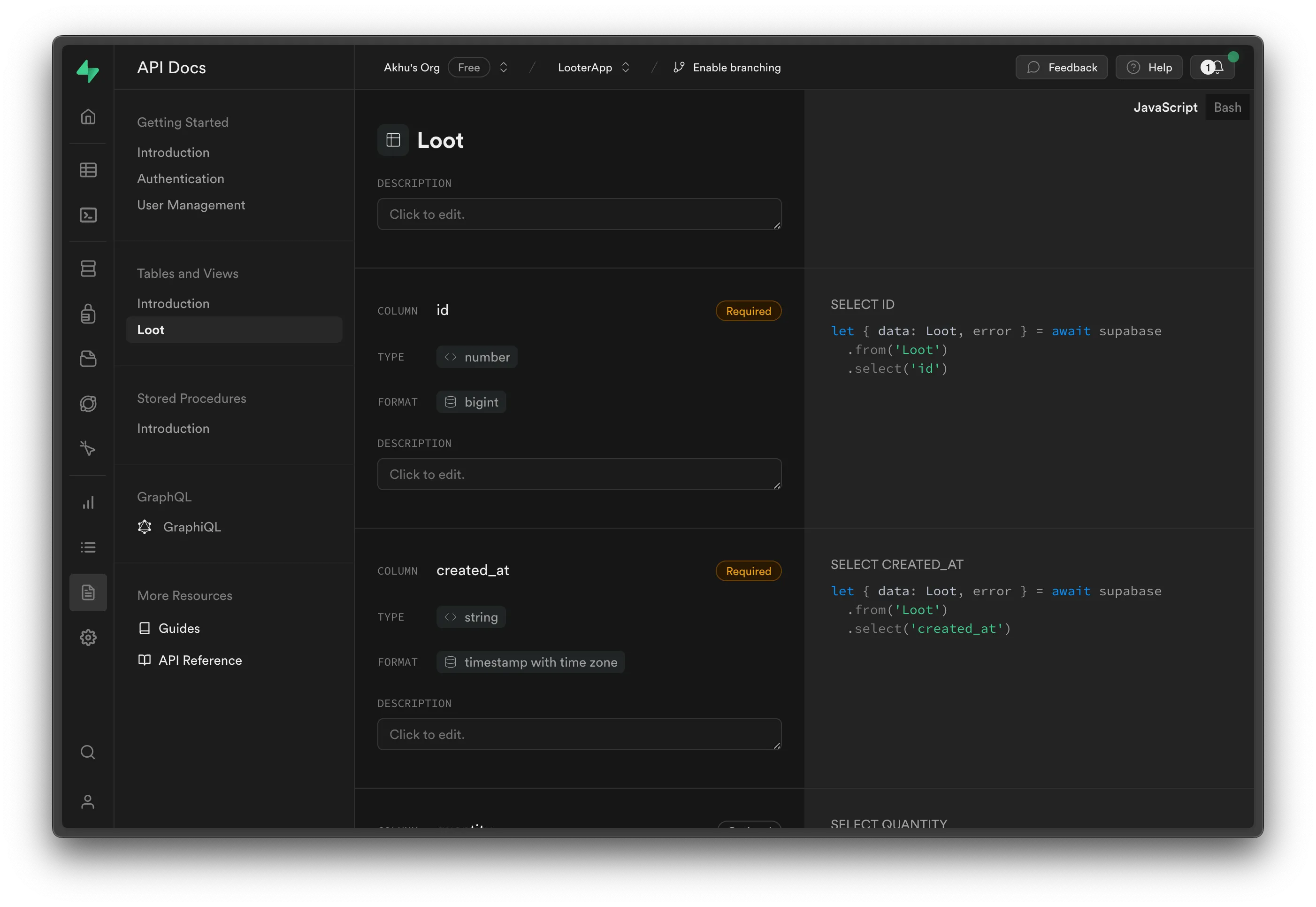Open the SQL Editor sidebar icon

88,215
